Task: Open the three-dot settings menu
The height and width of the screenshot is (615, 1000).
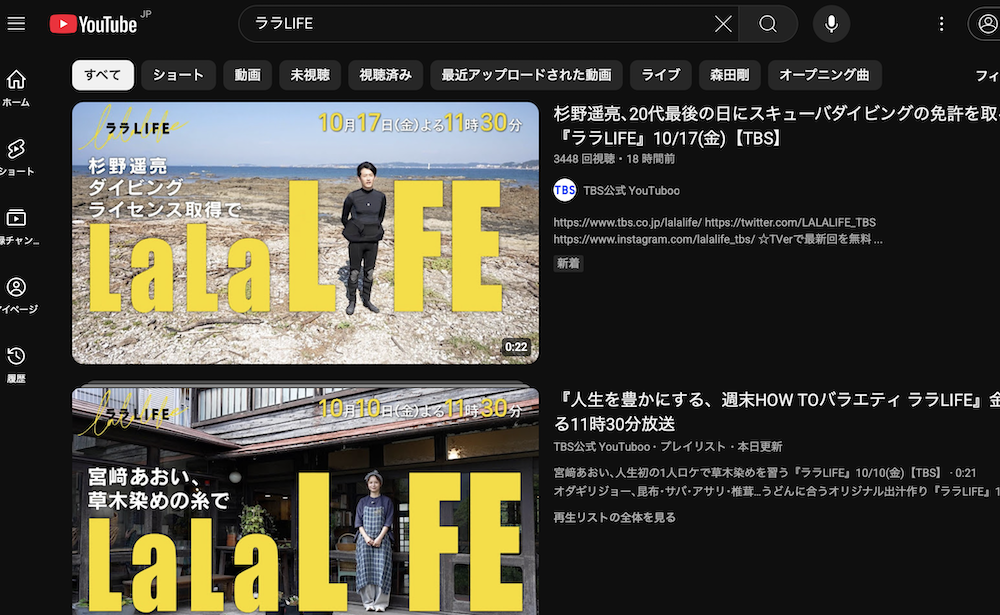Action: tap(941, 24)
